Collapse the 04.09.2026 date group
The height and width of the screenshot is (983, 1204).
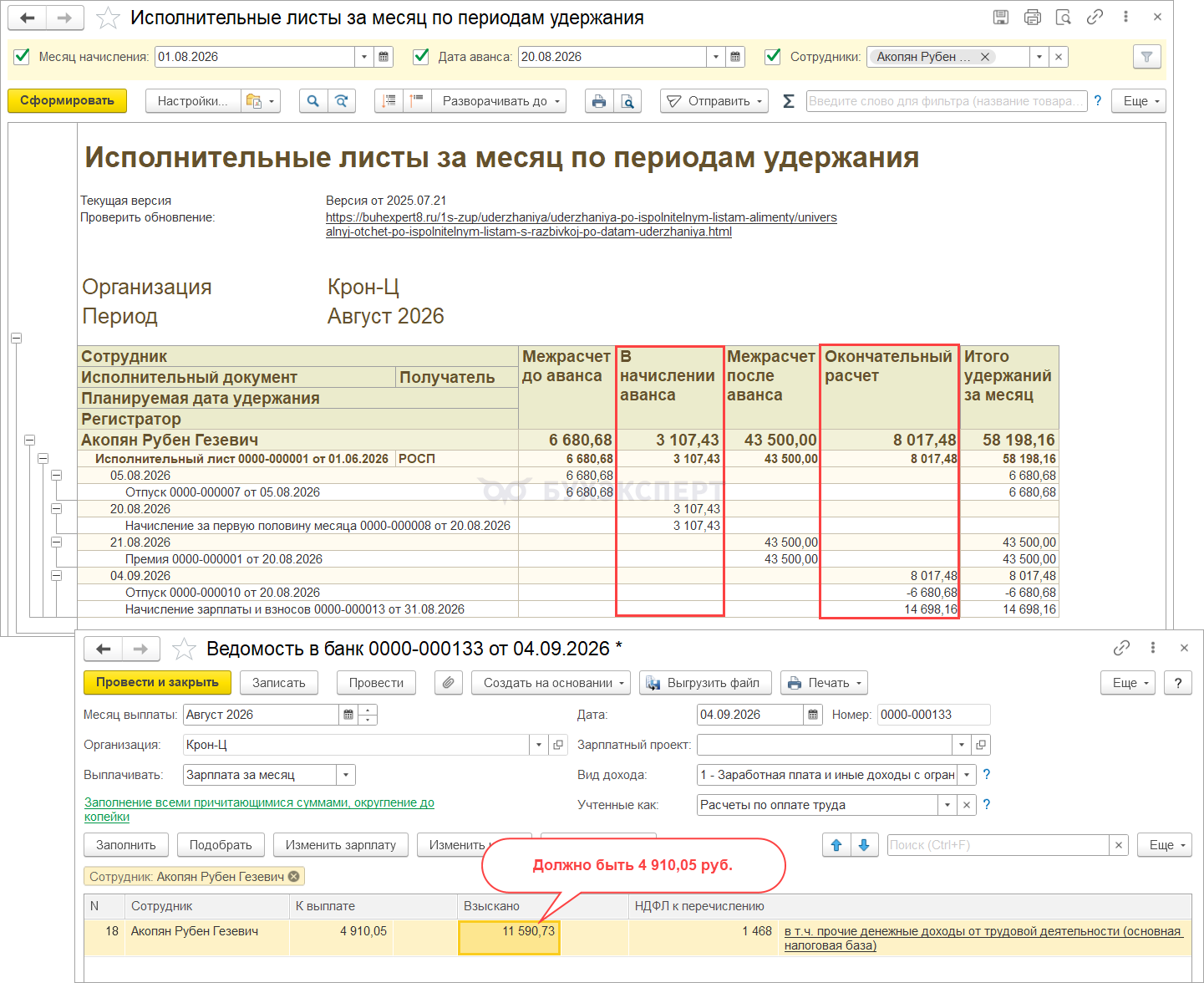pos(56,575)
